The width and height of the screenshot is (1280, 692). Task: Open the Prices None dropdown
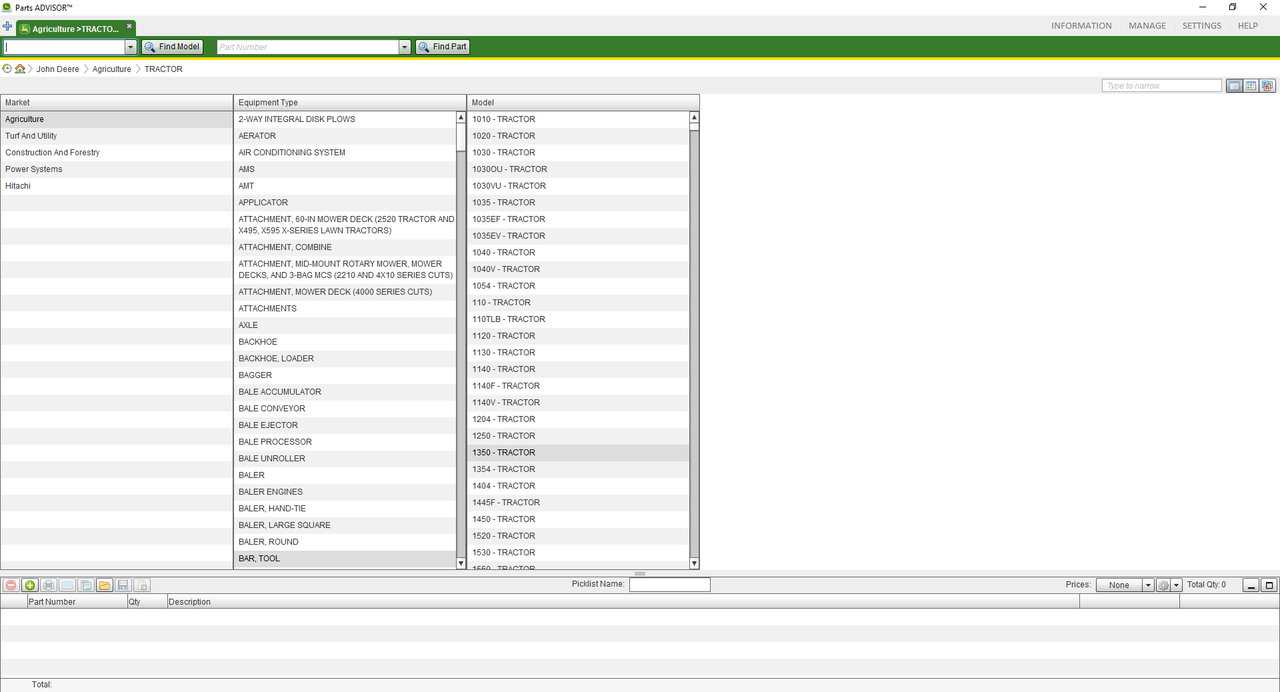coord(1148,585)
